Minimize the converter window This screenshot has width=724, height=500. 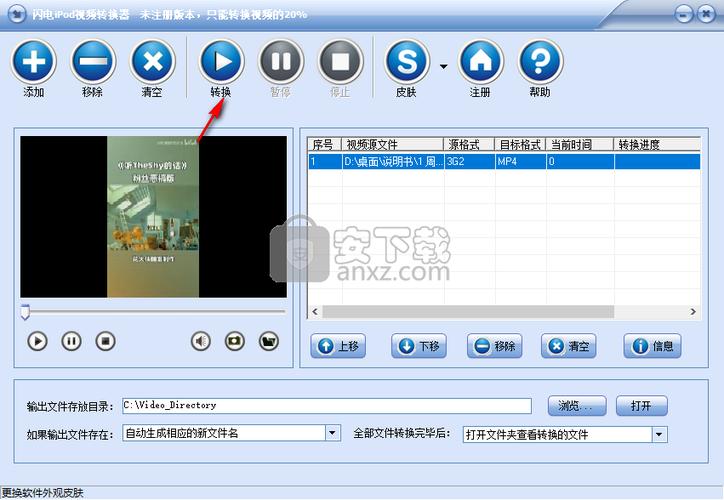click(684, 13)
